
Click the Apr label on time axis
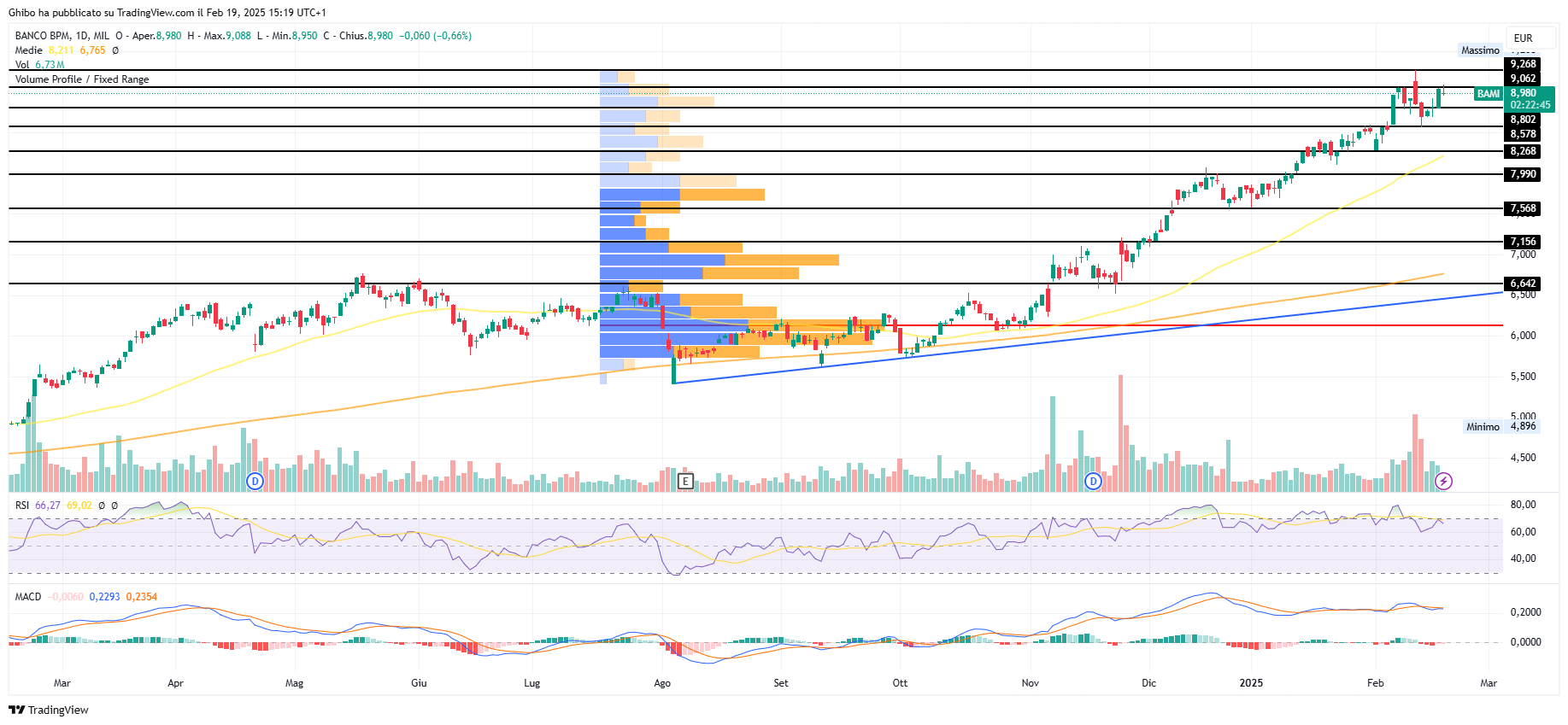point(175,683)
